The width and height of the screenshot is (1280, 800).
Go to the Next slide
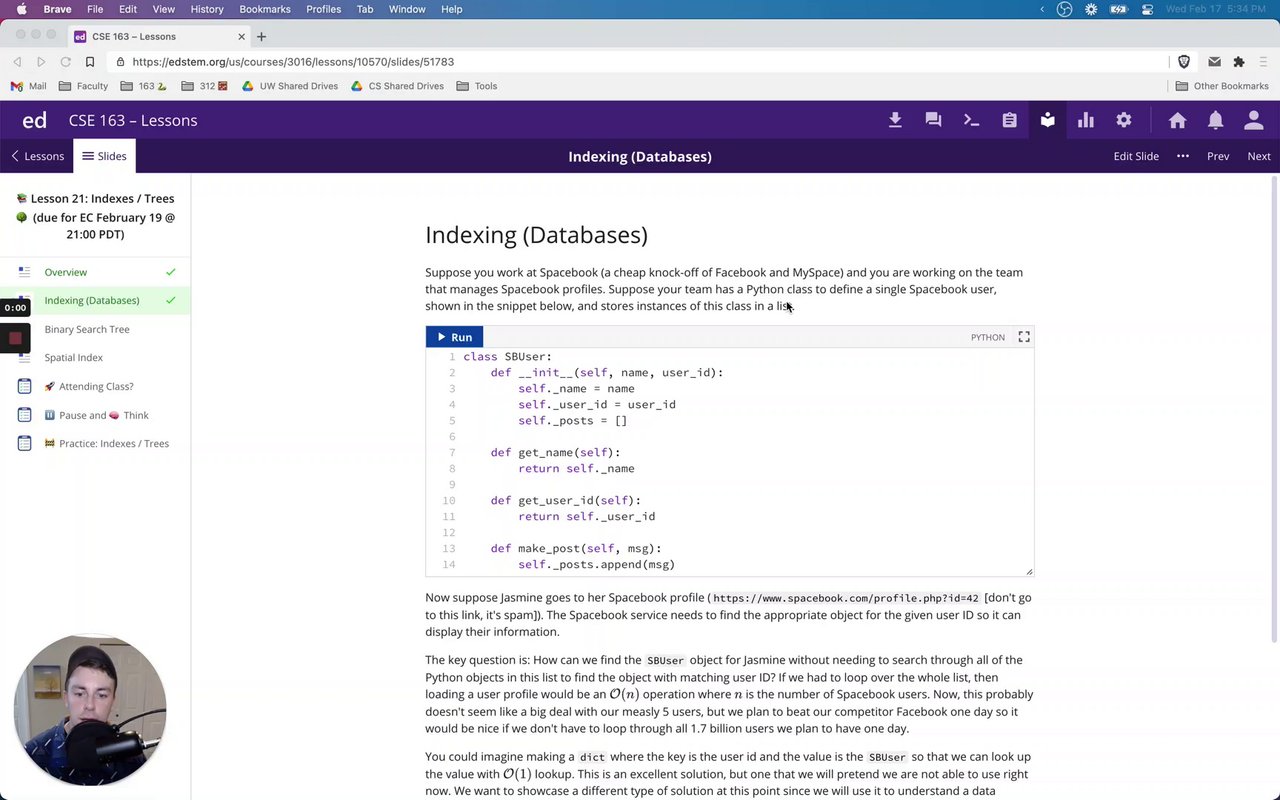pos(1259,156)
